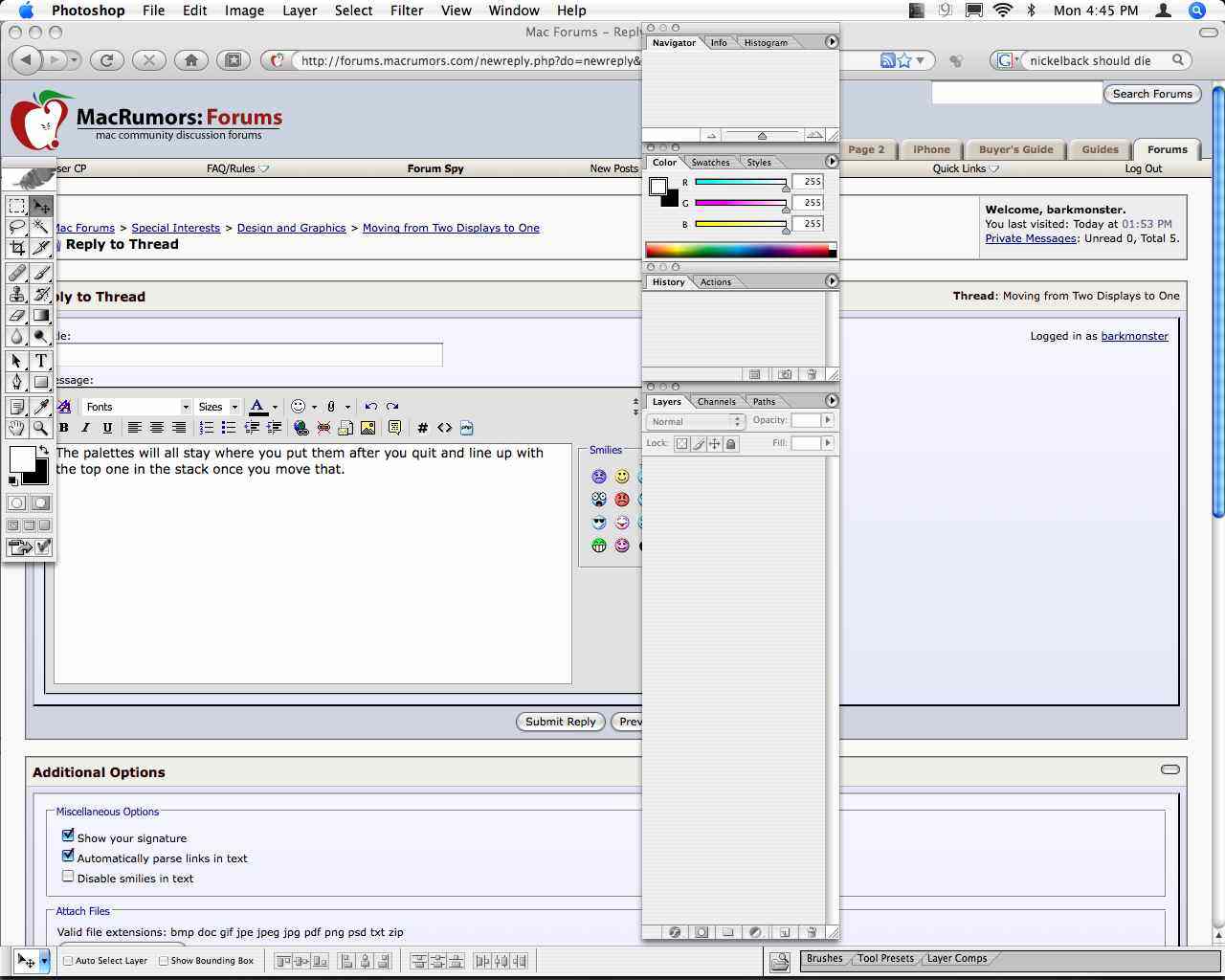Open the Layer menu in menu bar
1225x980 pixels.
pos(300,11)
